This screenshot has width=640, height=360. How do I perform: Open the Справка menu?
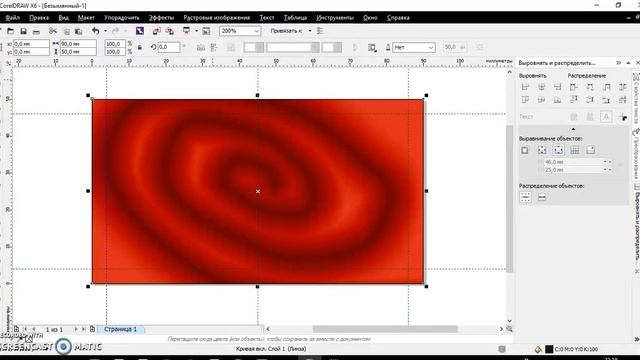point(398,18)
